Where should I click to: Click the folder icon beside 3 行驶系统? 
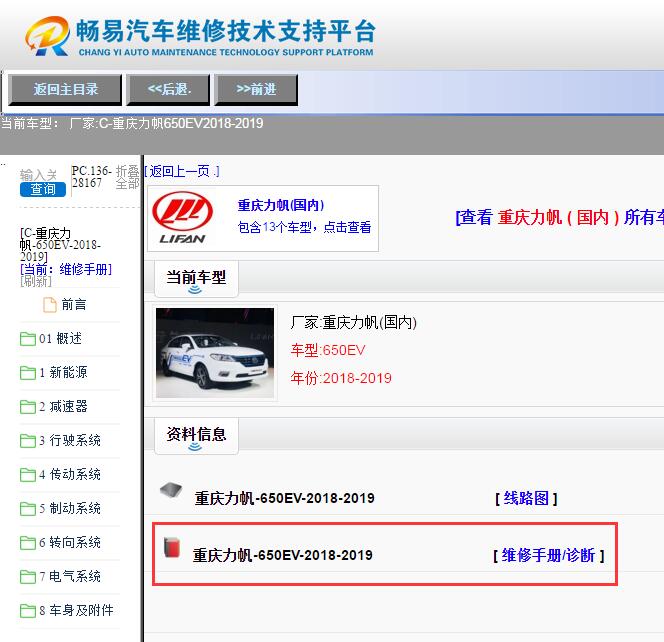click(28, 440)
